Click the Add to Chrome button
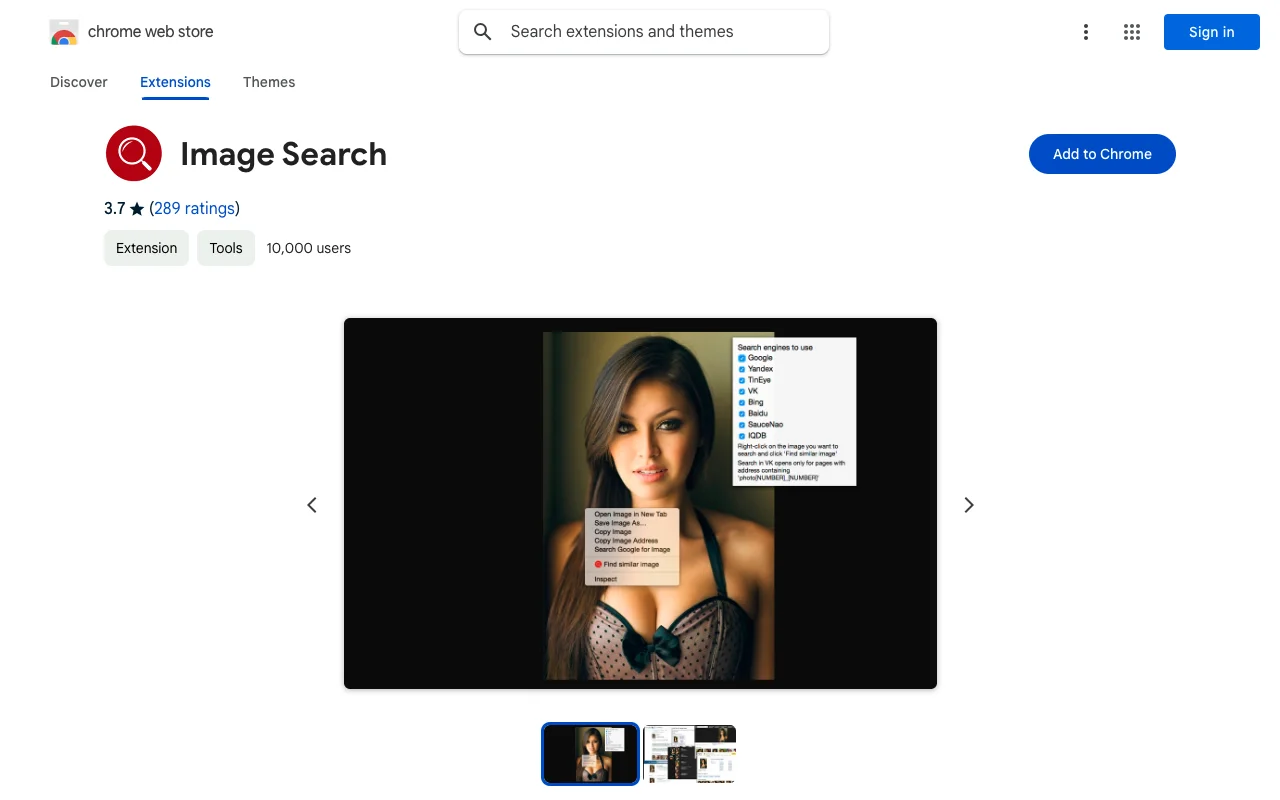 coord(1102,154)
